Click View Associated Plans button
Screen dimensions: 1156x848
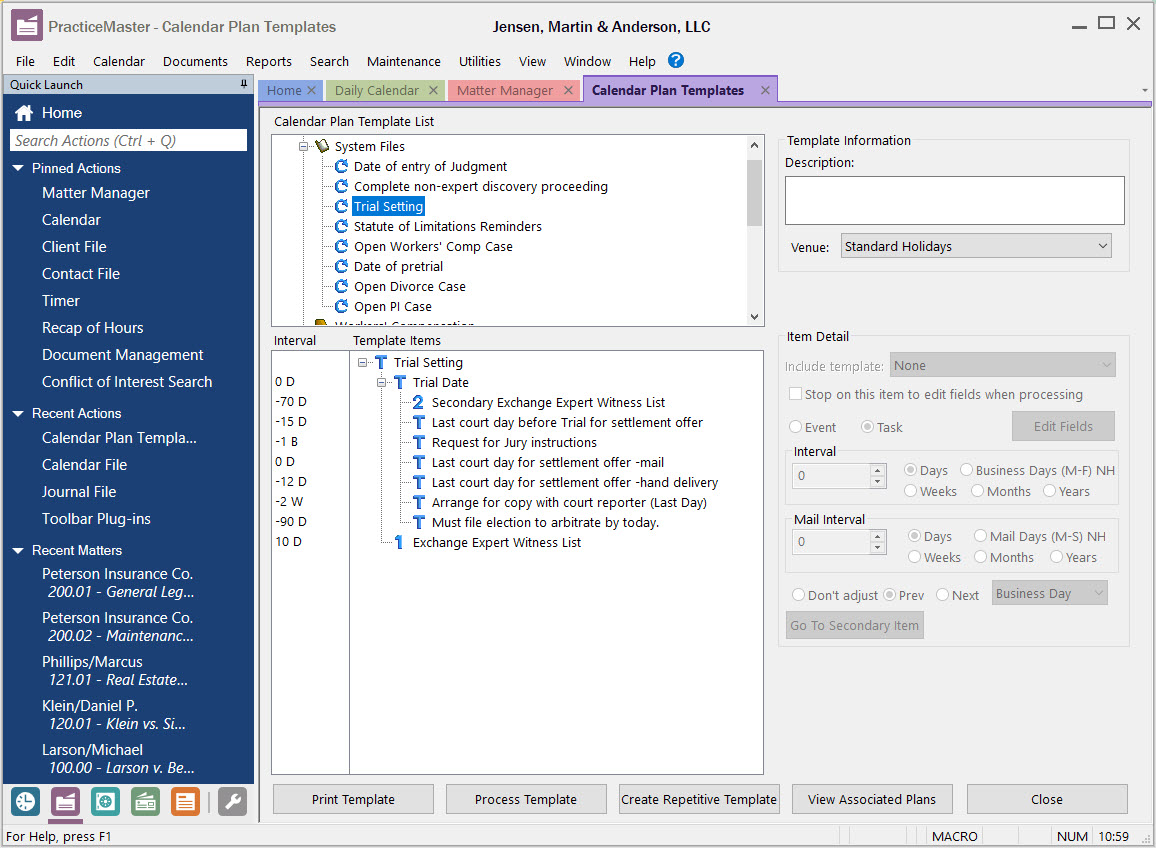coord(871,799)
